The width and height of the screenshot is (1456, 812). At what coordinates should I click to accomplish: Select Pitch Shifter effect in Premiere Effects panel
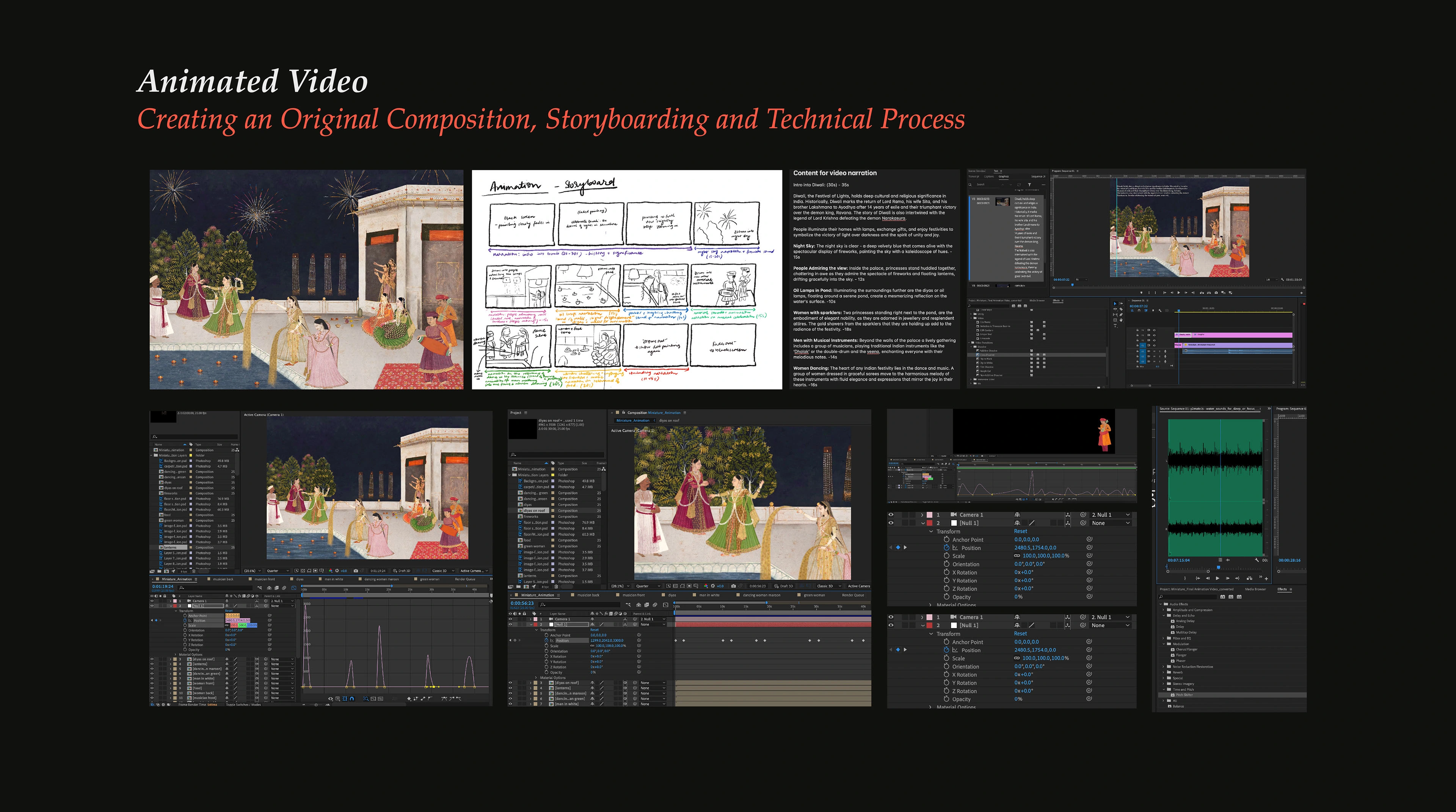(x=1232, y=695)
